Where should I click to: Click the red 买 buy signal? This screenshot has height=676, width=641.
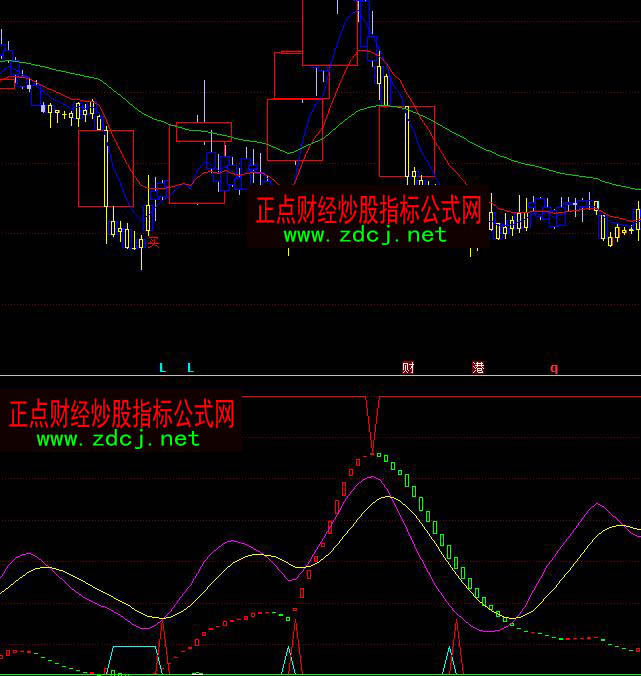[x=153, y=241]
